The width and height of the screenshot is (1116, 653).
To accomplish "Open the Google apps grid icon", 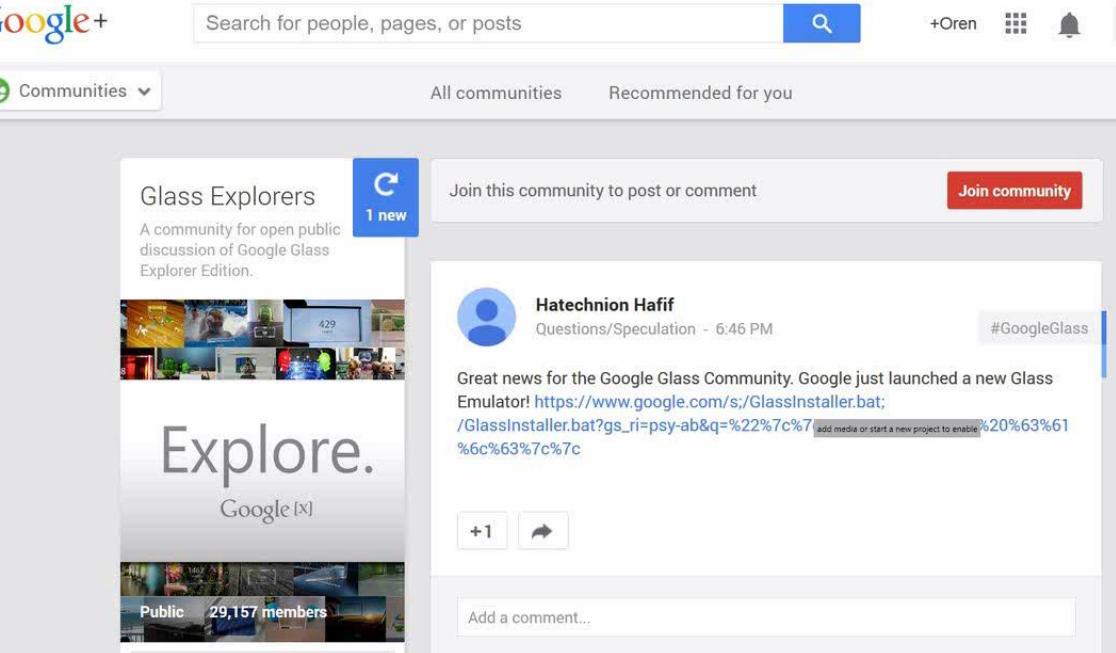I will coord(1016,23).
